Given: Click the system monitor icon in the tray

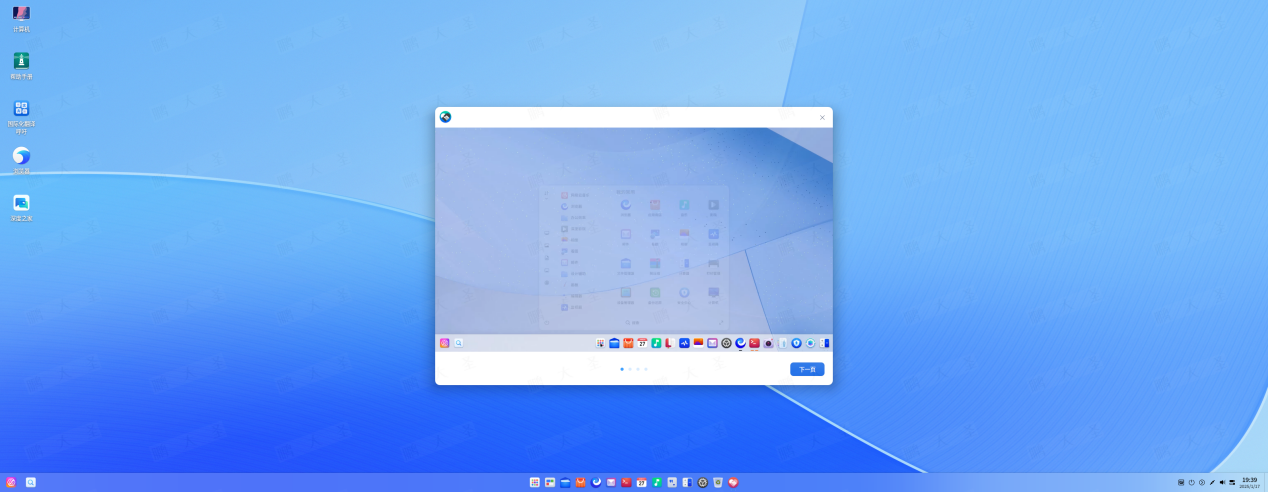Looking at the screenshot, I should coord(1181,482).
